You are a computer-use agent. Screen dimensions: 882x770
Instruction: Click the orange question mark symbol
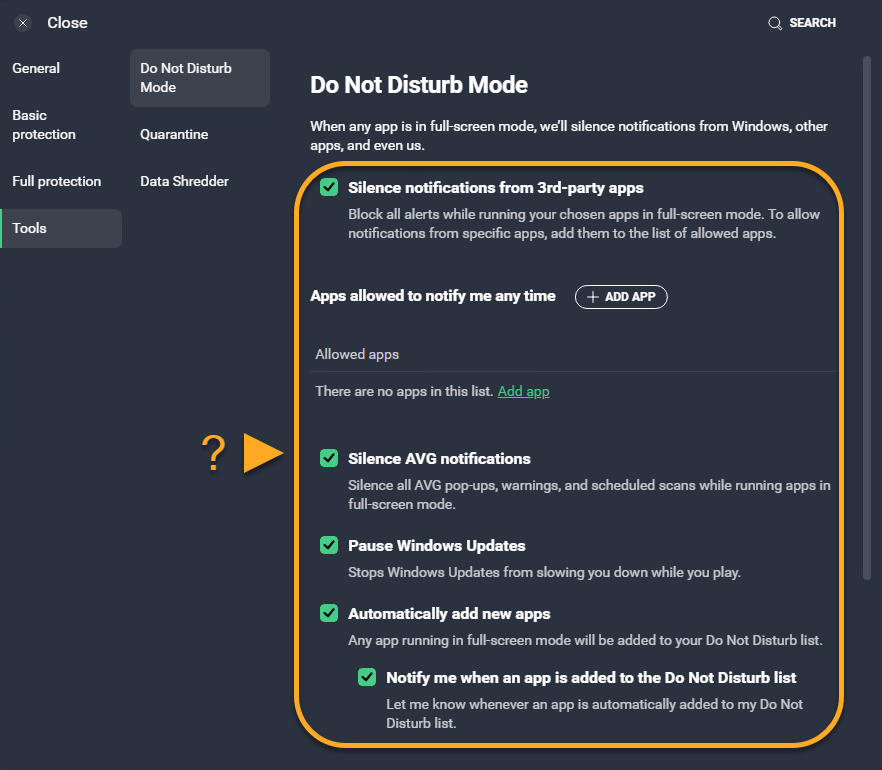point(213,454)
